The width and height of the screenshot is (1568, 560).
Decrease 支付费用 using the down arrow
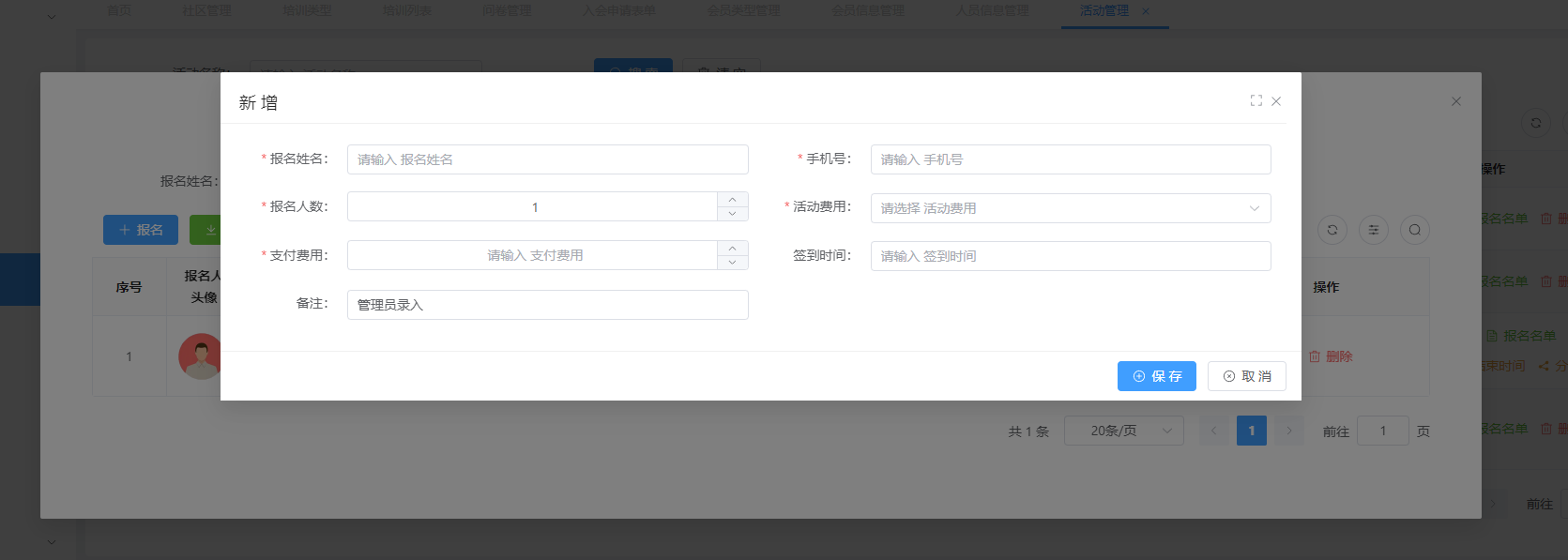pyautogui.click(x=732, y=263)
